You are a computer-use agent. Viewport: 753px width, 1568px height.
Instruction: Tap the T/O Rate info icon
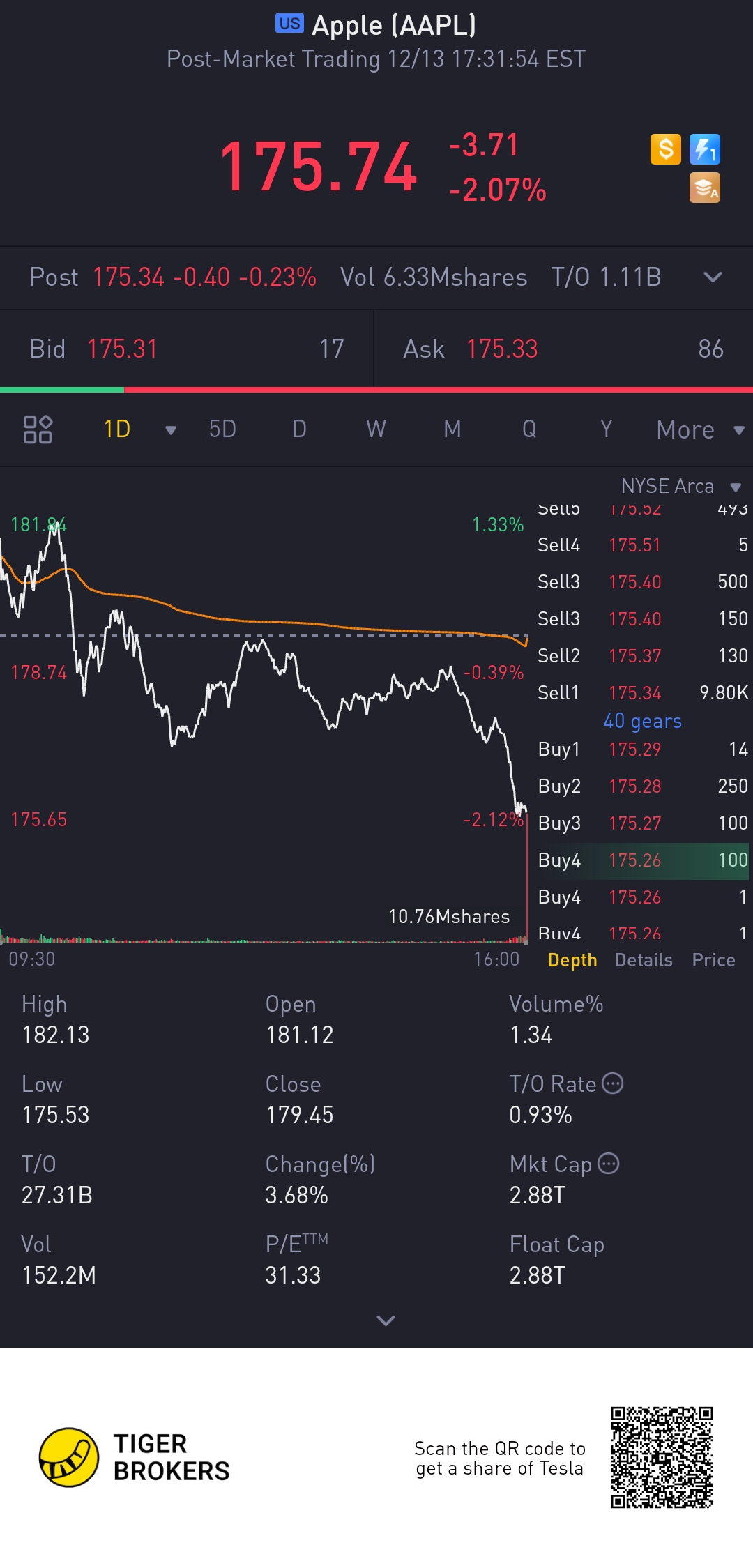pyautogui.click(x=612, y=1083)
